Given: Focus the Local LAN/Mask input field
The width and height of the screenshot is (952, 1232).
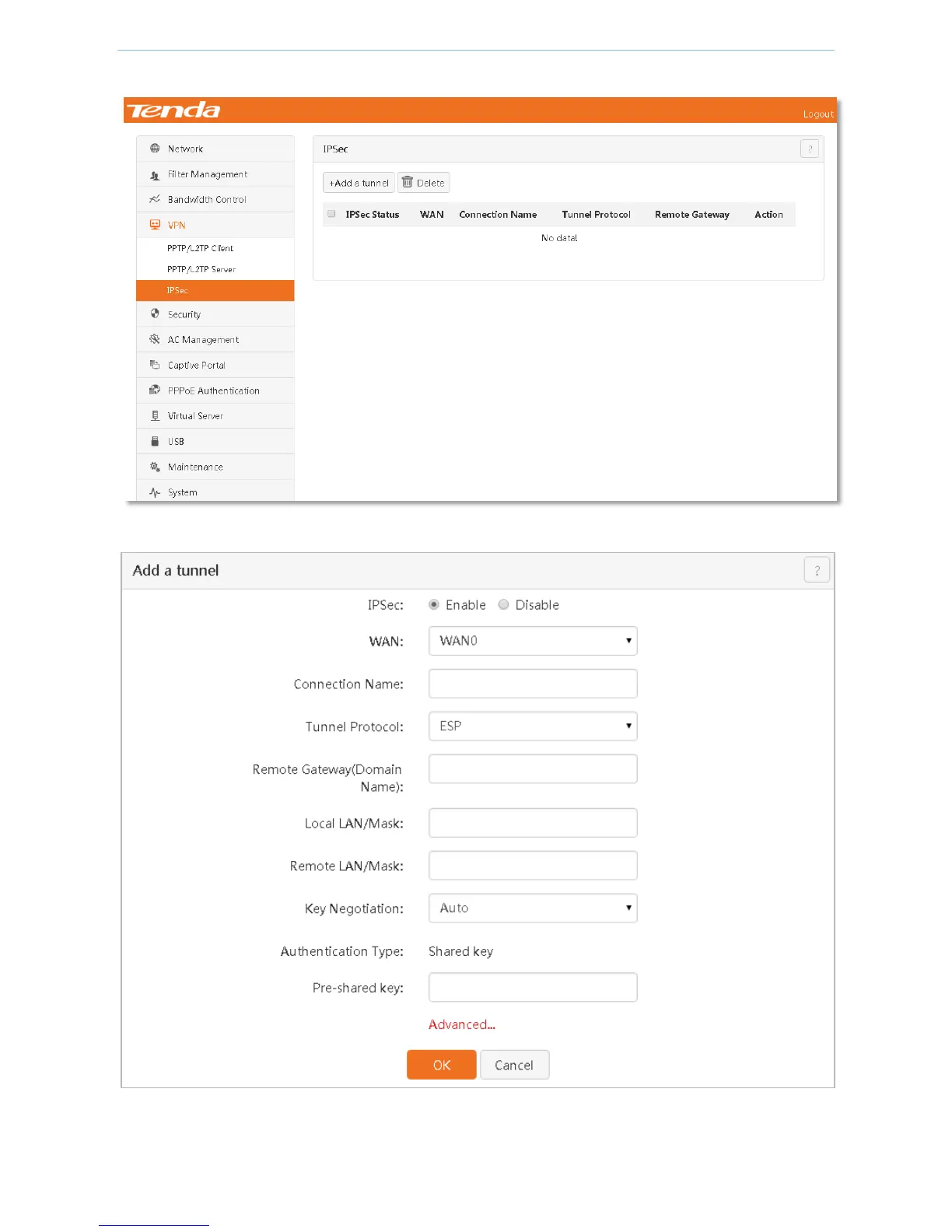Looking at the screenshot, I should [x=533, y=823].
